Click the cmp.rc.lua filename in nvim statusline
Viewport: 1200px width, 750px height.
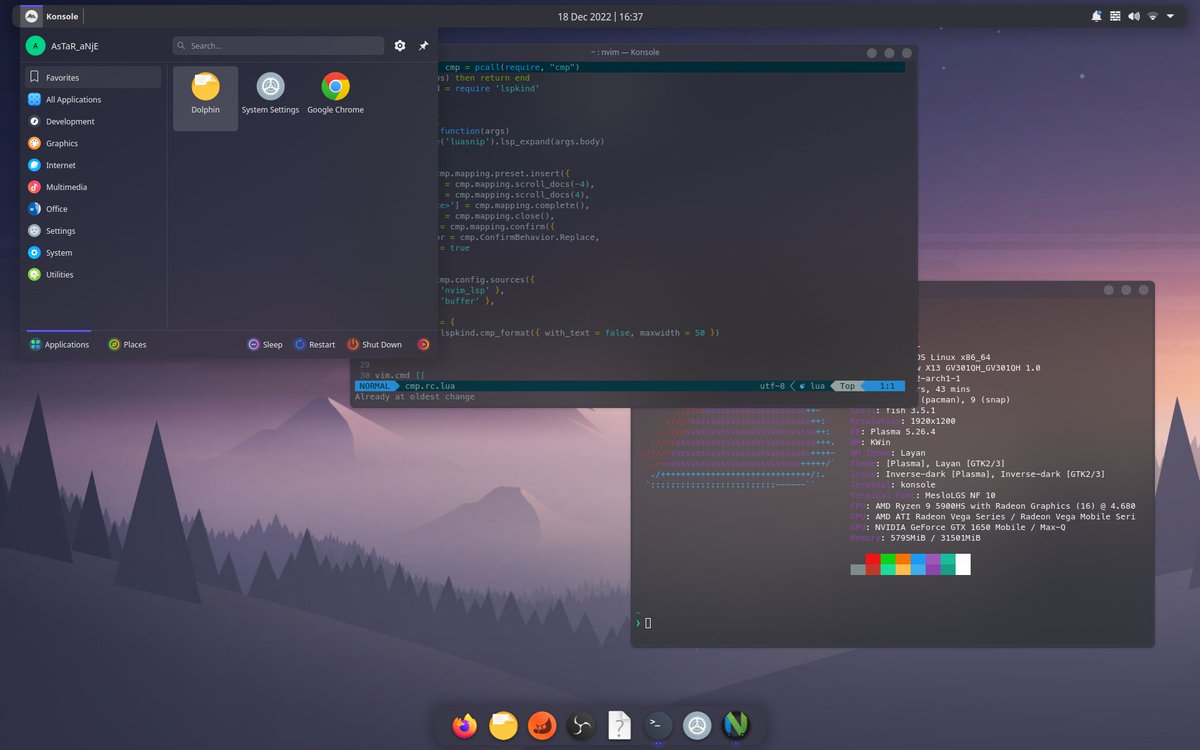pyautogui.click(x=429, y=386)
